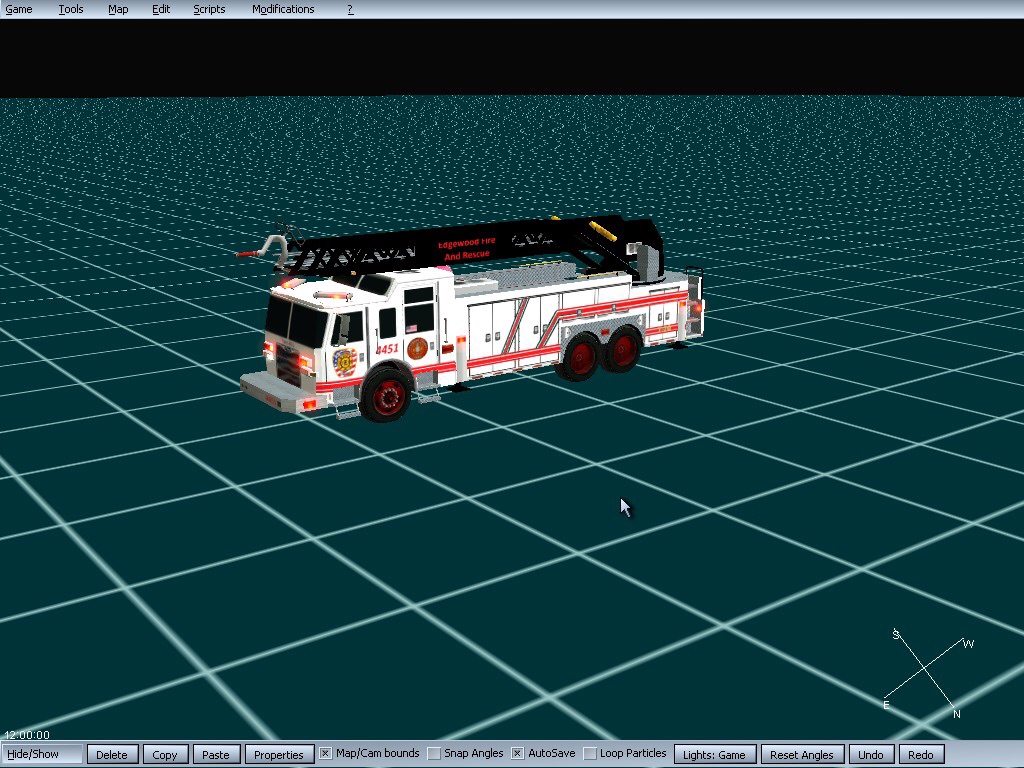Enable the Snap Angles checkbox
Image resolution: width=1024 pixels, height=768 pixels.
[x=434, y=754]
